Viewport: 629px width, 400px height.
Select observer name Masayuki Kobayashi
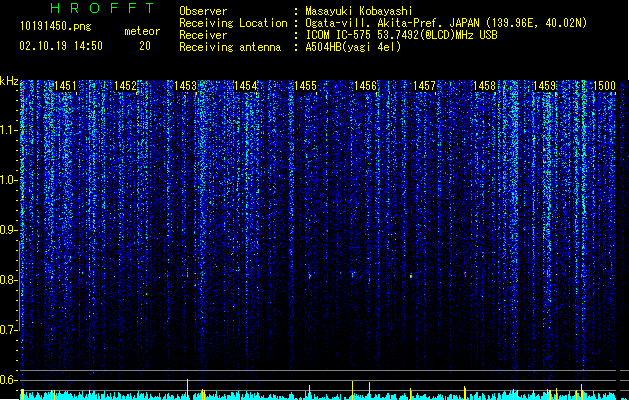pos(359,11)
